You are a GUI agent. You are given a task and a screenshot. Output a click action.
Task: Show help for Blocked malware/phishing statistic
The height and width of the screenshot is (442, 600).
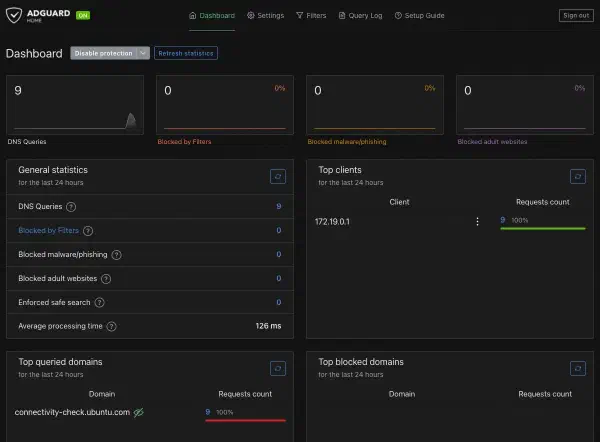pos(116,255)
